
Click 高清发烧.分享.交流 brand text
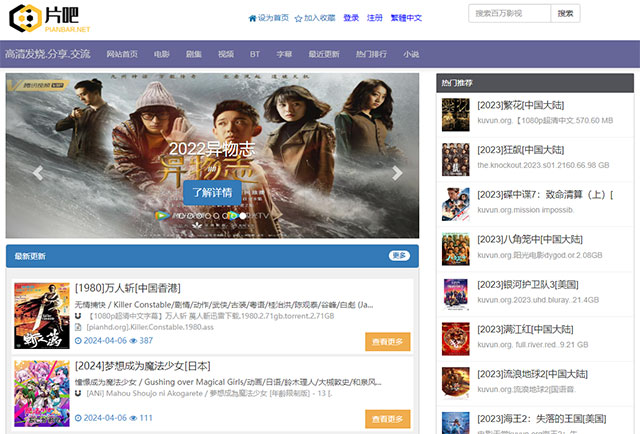(48, 54)
